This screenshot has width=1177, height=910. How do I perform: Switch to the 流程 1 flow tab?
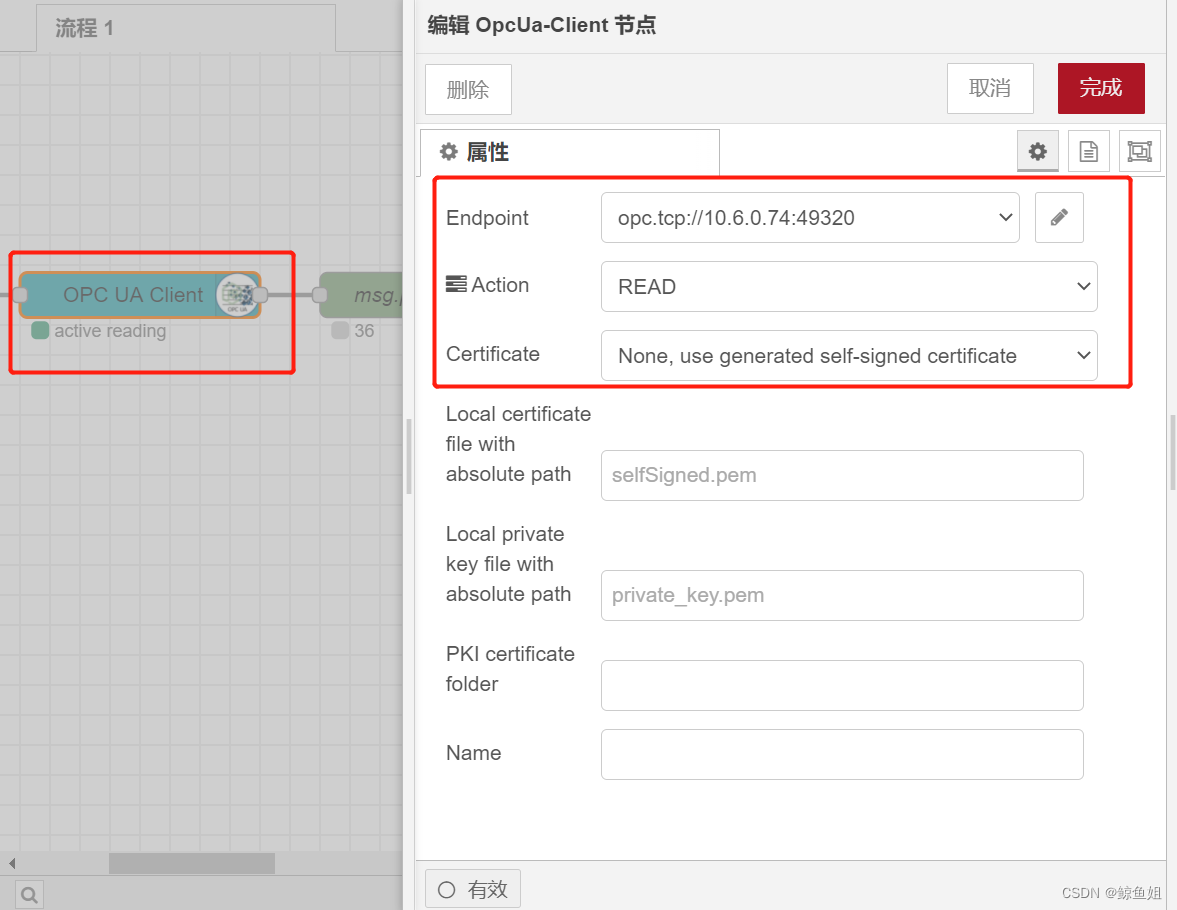click(x=185, y=29)
